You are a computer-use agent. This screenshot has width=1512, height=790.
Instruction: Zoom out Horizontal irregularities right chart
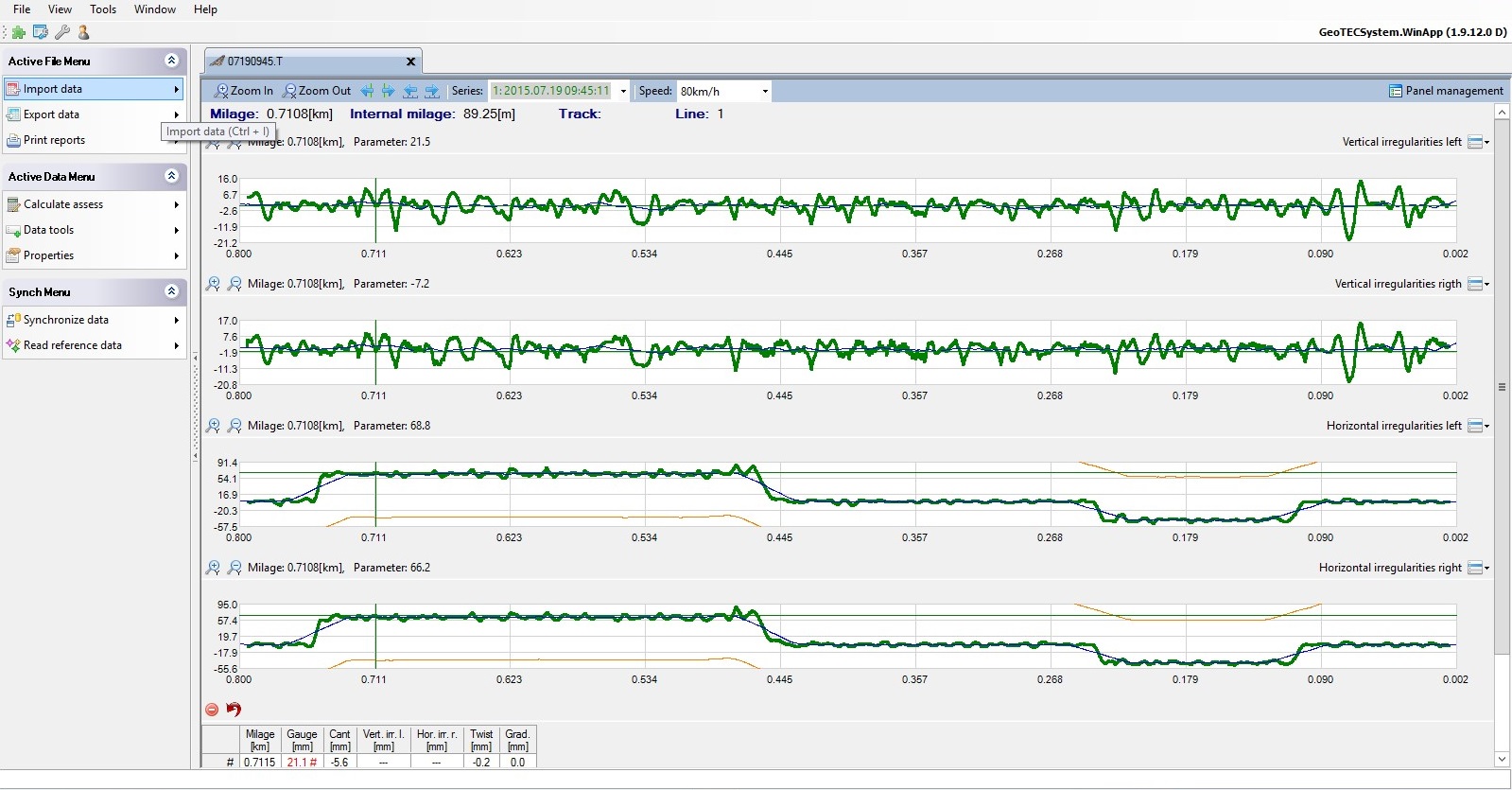[235, 568]
